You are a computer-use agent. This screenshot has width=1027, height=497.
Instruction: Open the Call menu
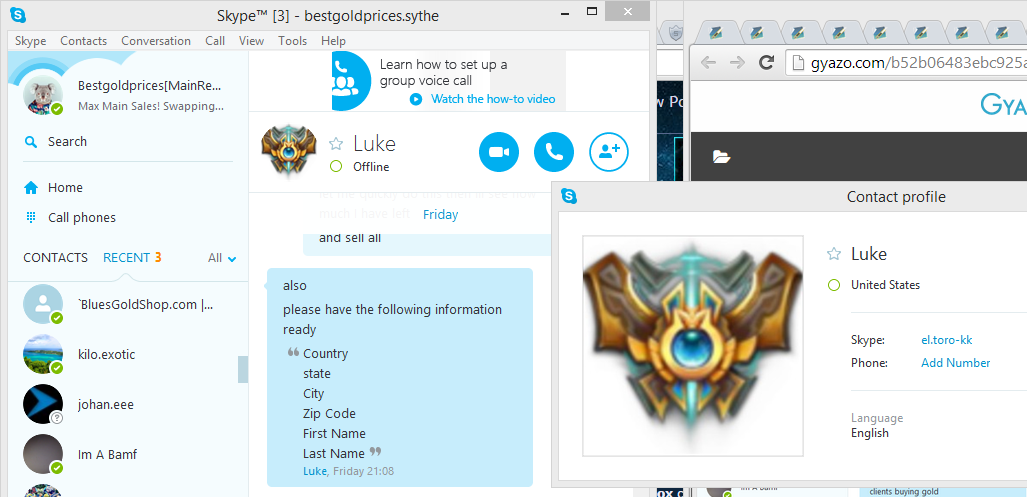tap(215, 41)
